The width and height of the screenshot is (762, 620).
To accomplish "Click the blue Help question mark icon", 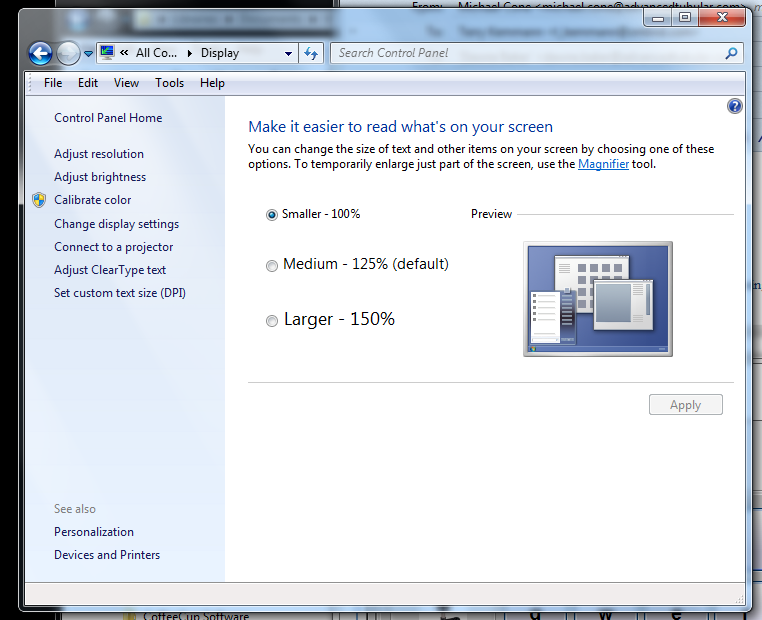I will (x=735, y=106).
